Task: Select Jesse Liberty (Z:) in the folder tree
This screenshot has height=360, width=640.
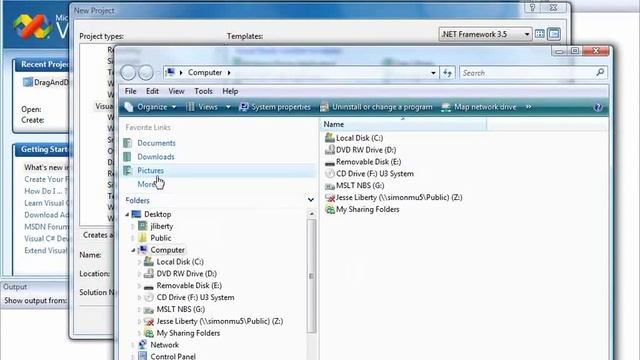Action: tap(220, 321)
